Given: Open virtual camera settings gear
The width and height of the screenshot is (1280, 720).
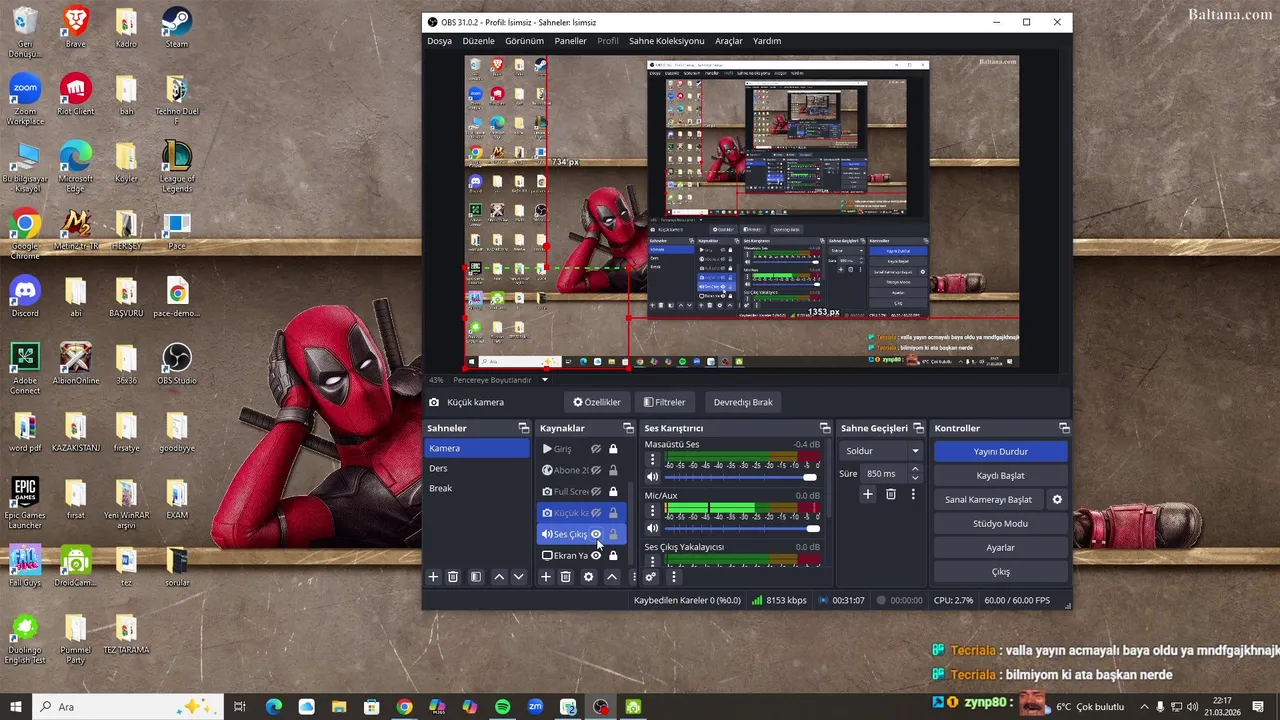Looking at the screenshot, I should click(x=1057, y=499).
